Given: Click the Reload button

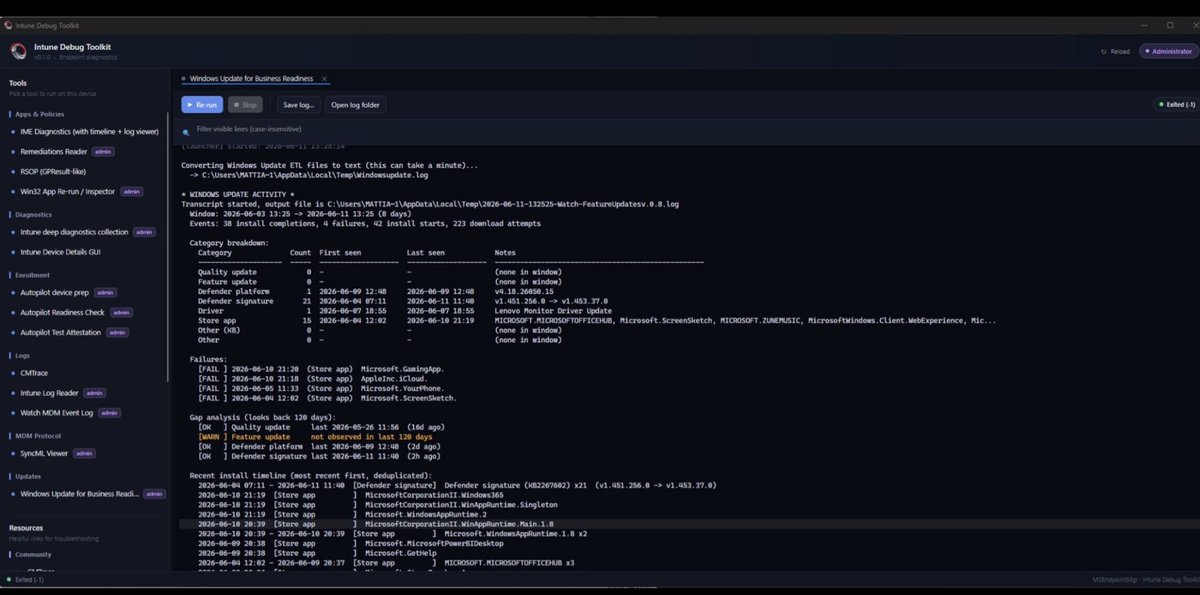Looking at the screenshot, I should (x=1115, y=51).
